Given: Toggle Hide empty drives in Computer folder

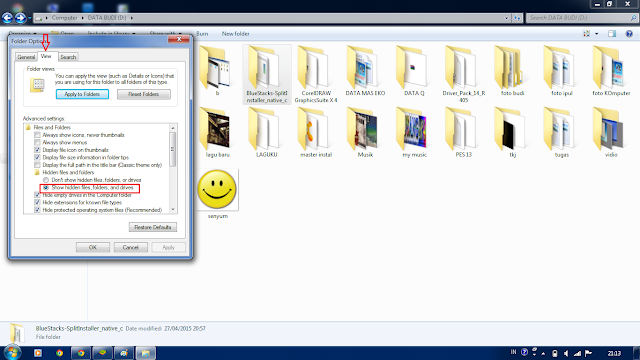Looking at the screenshot, I should [x=38, y=195].
